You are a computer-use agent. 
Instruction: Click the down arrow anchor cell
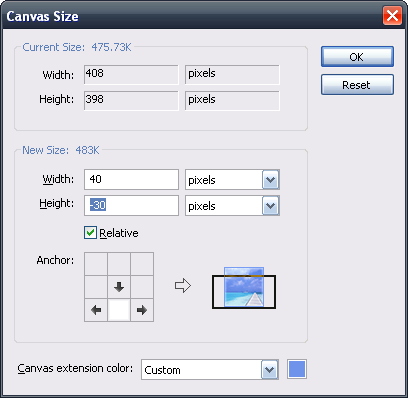(x=119, y=287)
